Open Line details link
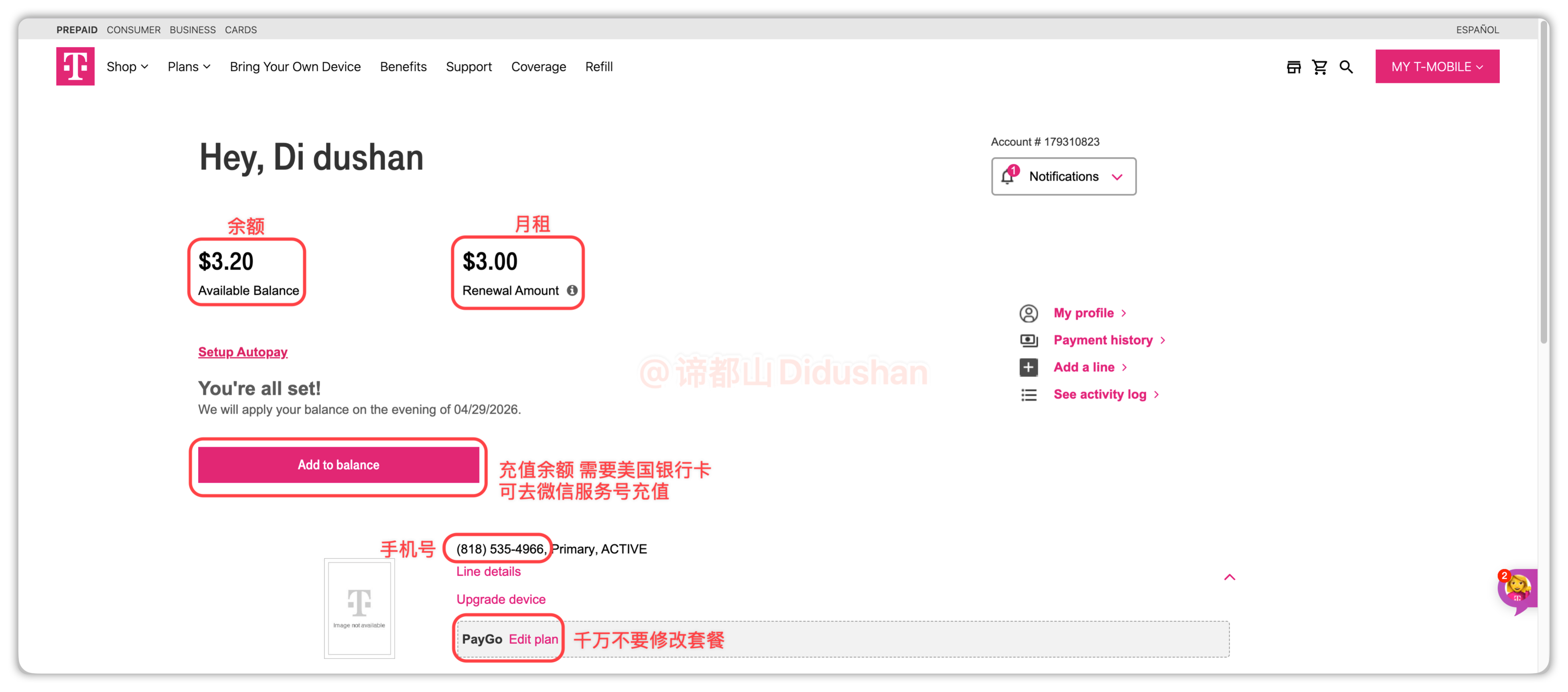The width and height of the screenshot is (1568, 692). (489, 572)
